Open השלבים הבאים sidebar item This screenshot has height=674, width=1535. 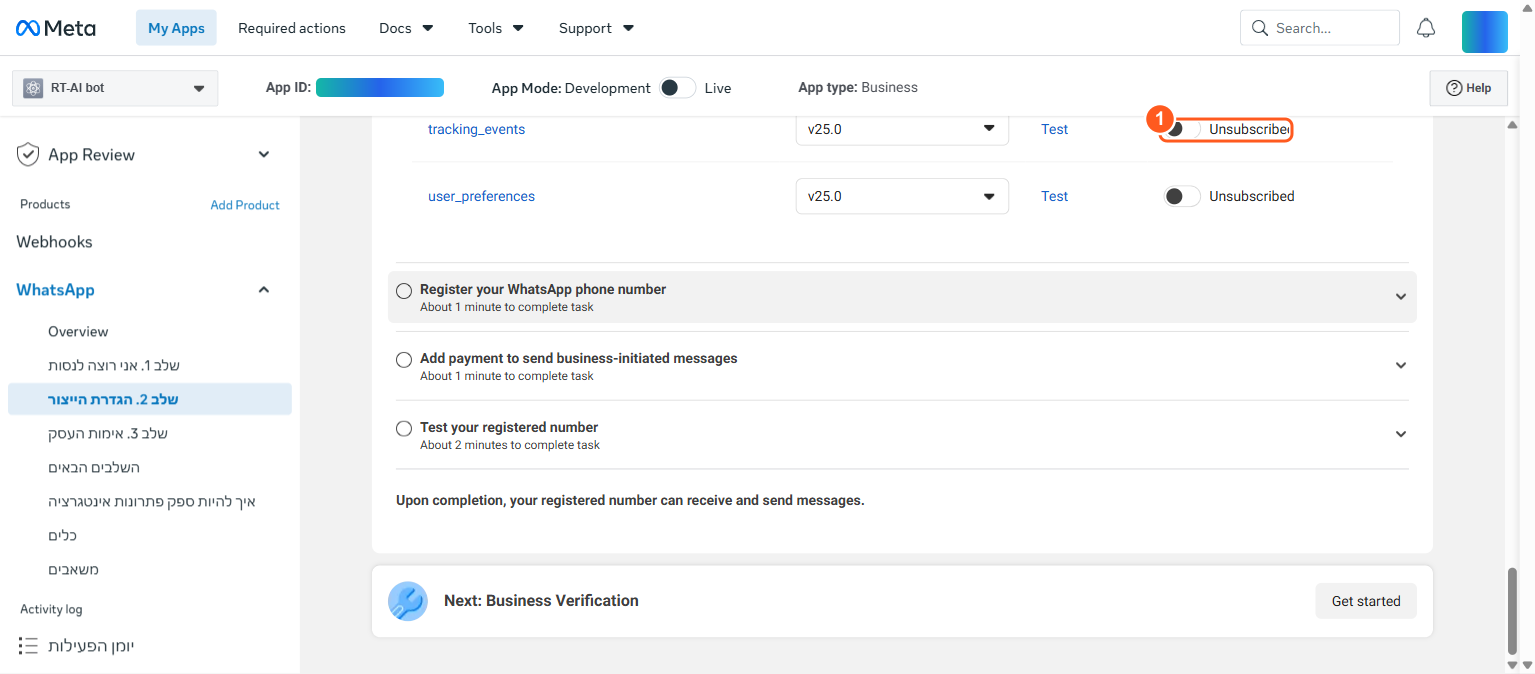pyautogui.click(x=94, y=468)
